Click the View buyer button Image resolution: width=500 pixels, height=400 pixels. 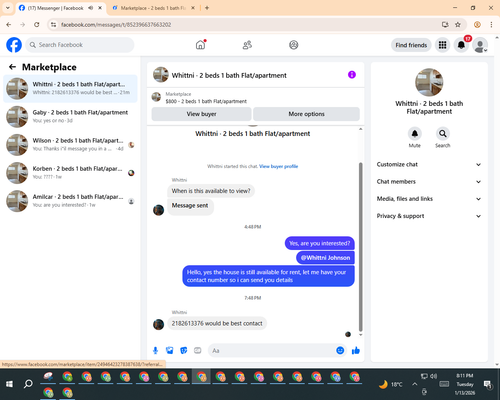[x=201, y=114]
